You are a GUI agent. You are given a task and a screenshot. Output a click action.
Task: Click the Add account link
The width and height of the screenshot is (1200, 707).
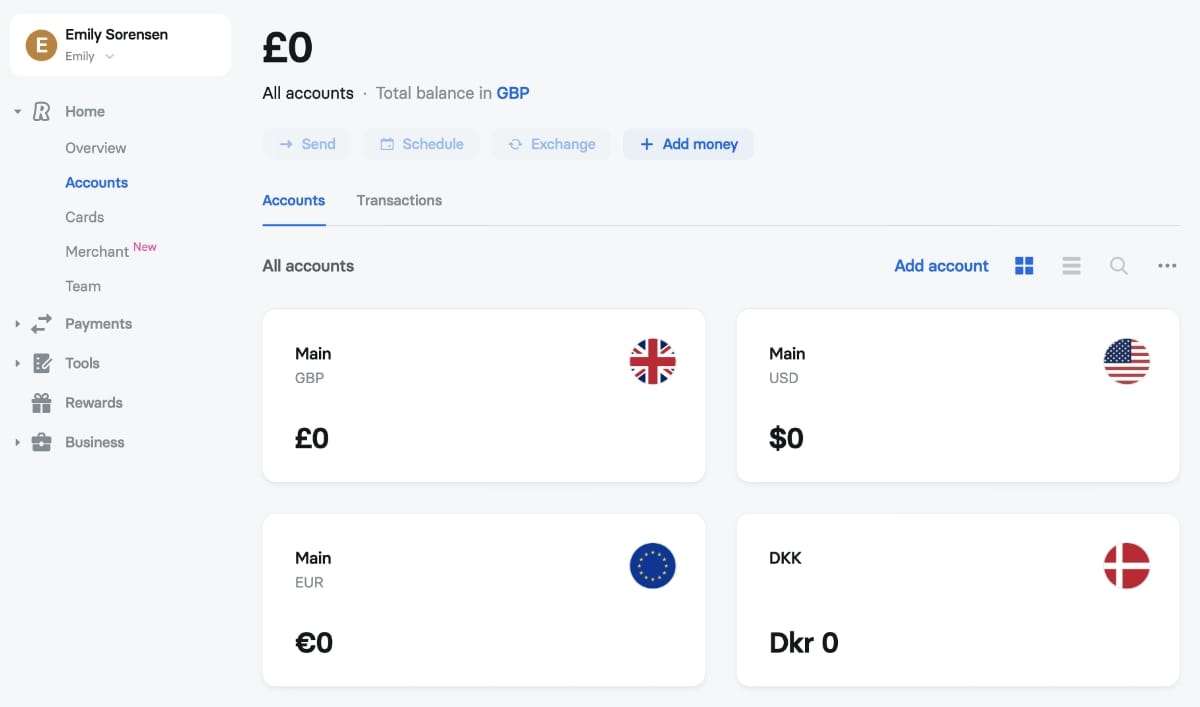(x=941, y=266)
